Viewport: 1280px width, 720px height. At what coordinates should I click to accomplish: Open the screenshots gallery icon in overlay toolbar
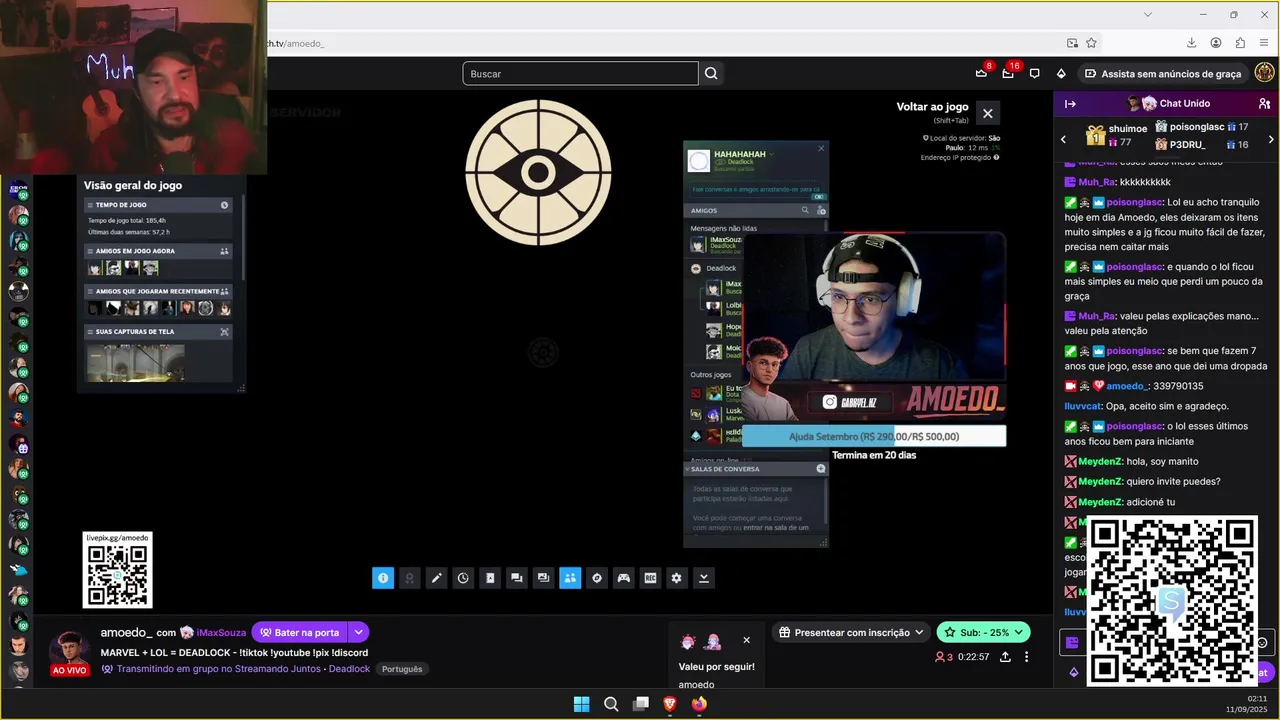(543, 578)
